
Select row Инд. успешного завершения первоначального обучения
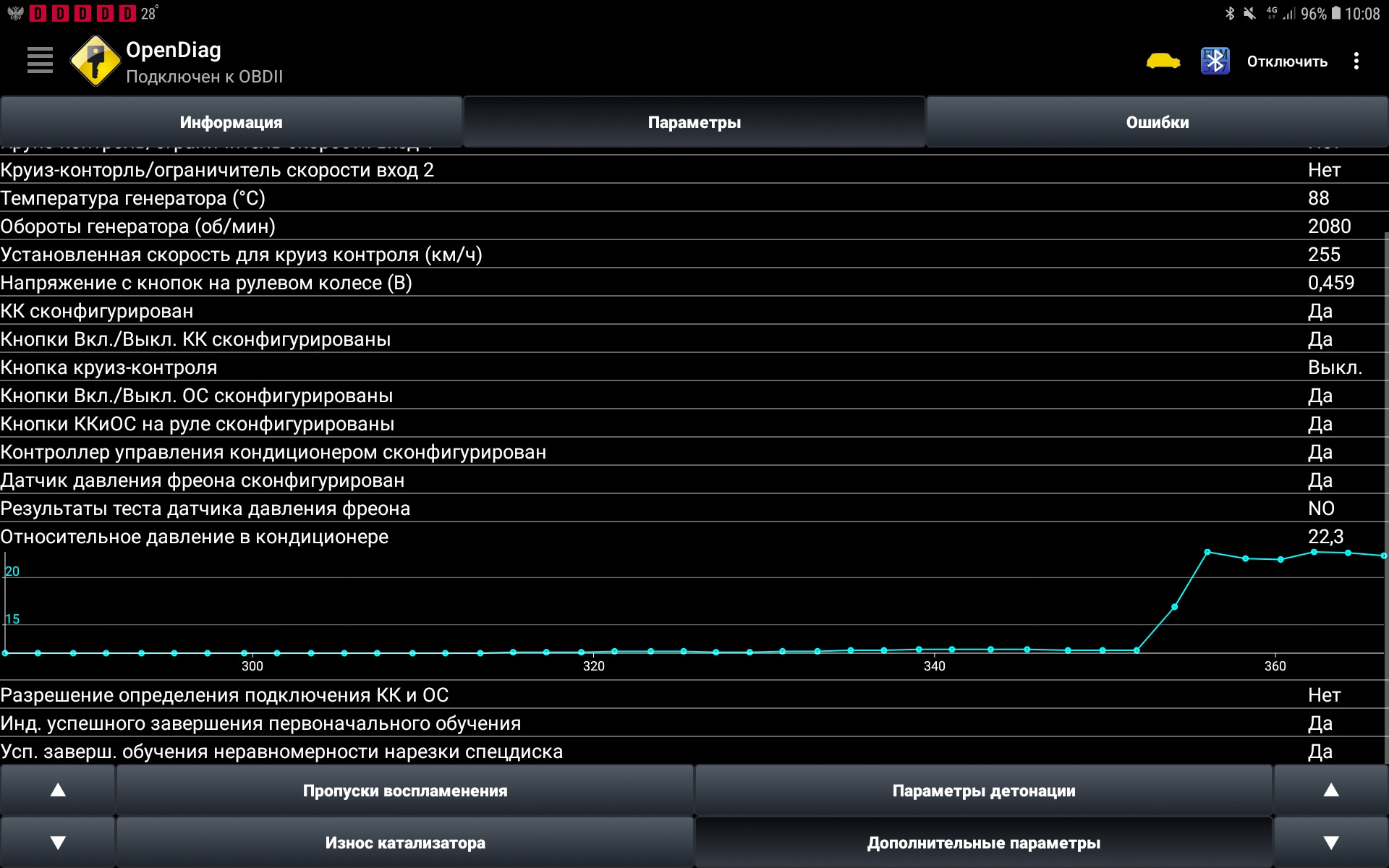[694, 723]
